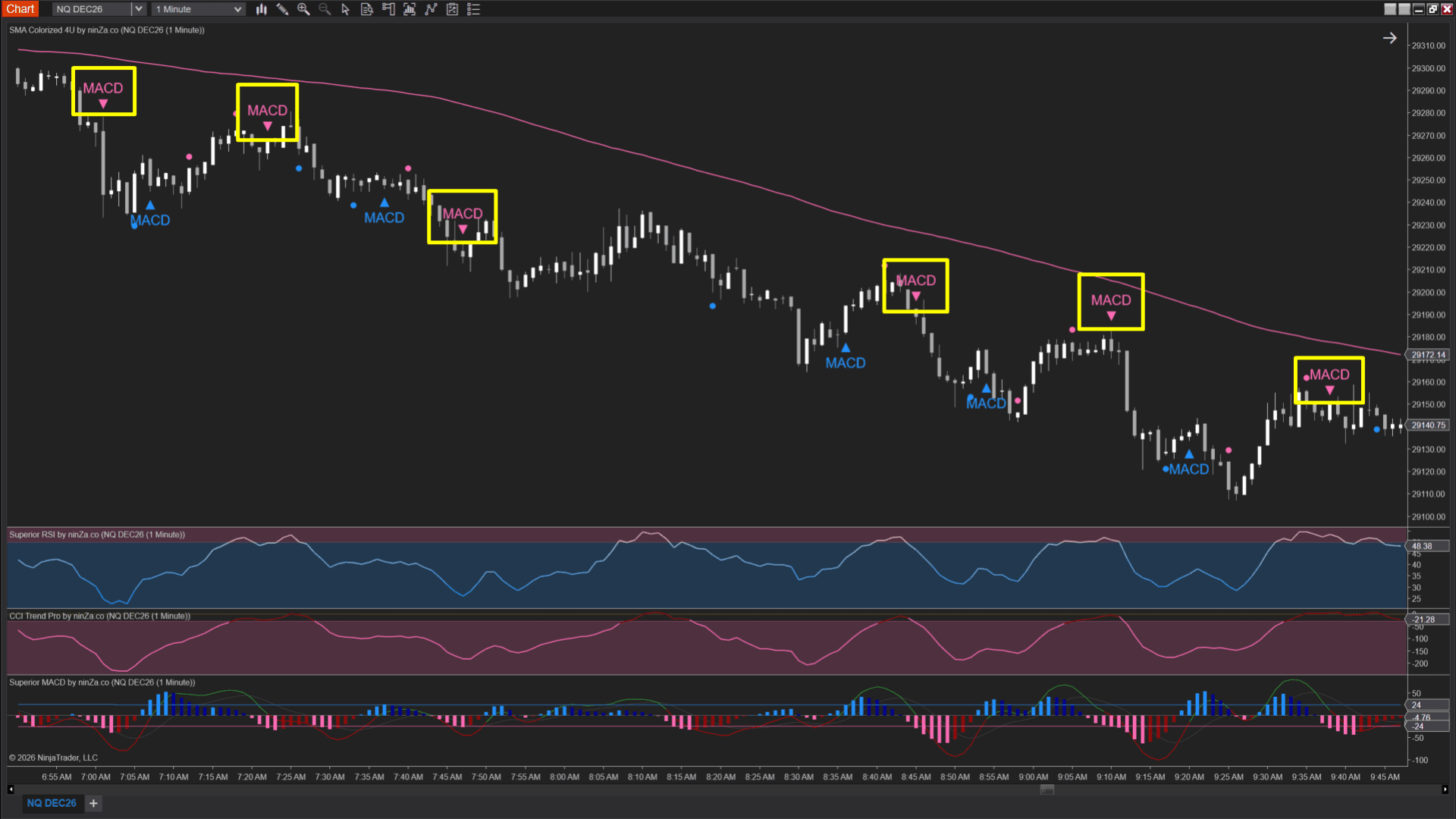Click the © 2026 NinjaTrader, LLC text
This screenshot has width=1456, height=819.
[x=53, y=758]
